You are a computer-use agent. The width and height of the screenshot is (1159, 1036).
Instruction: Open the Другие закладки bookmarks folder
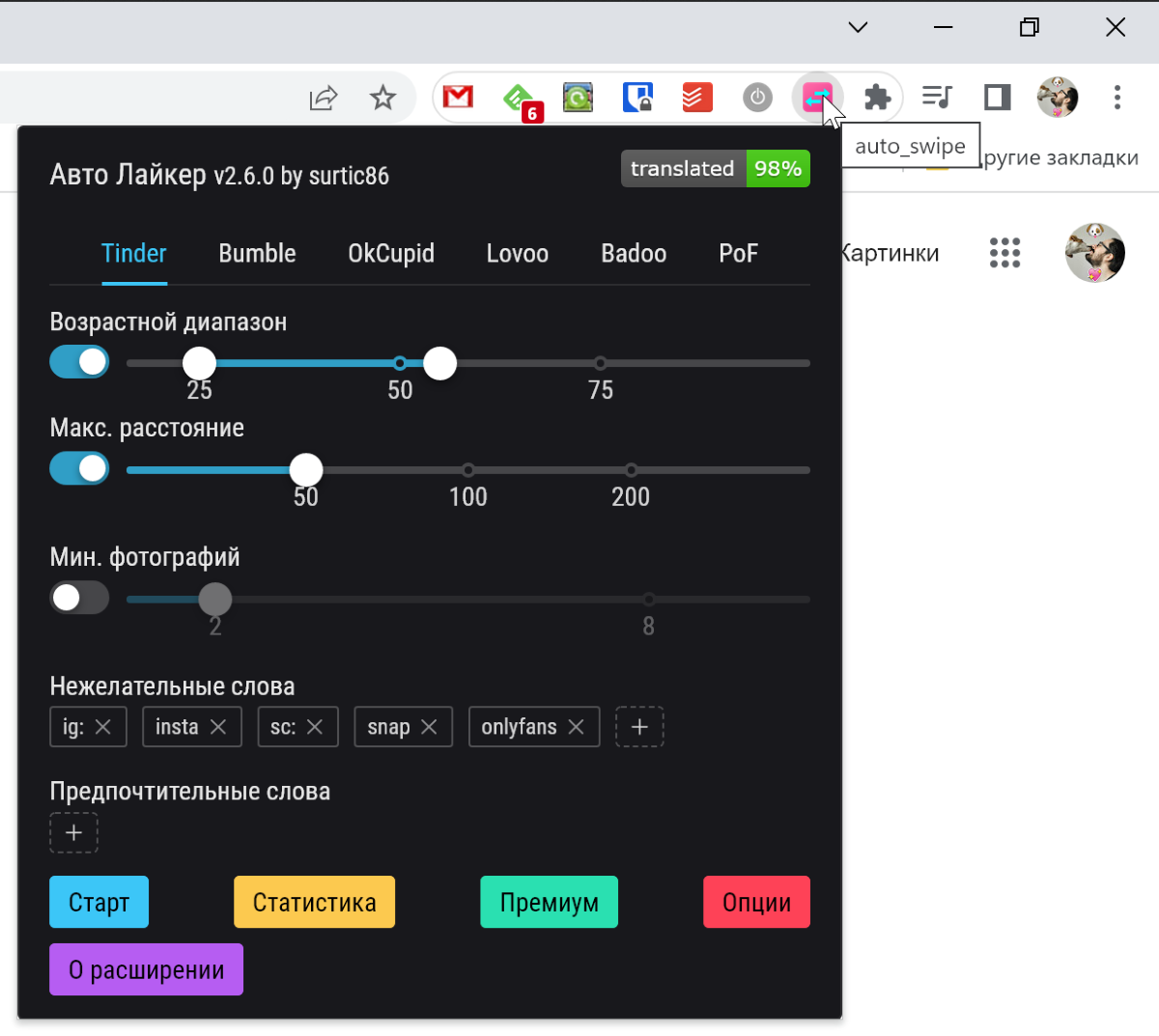click(x=1060, y=157)
